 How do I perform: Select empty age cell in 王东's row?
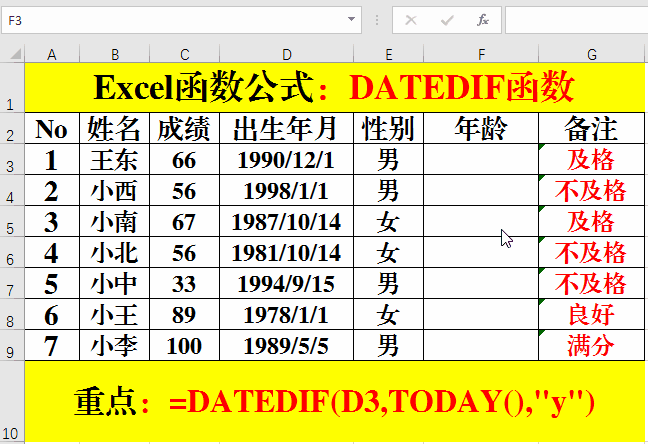[481, 159]
